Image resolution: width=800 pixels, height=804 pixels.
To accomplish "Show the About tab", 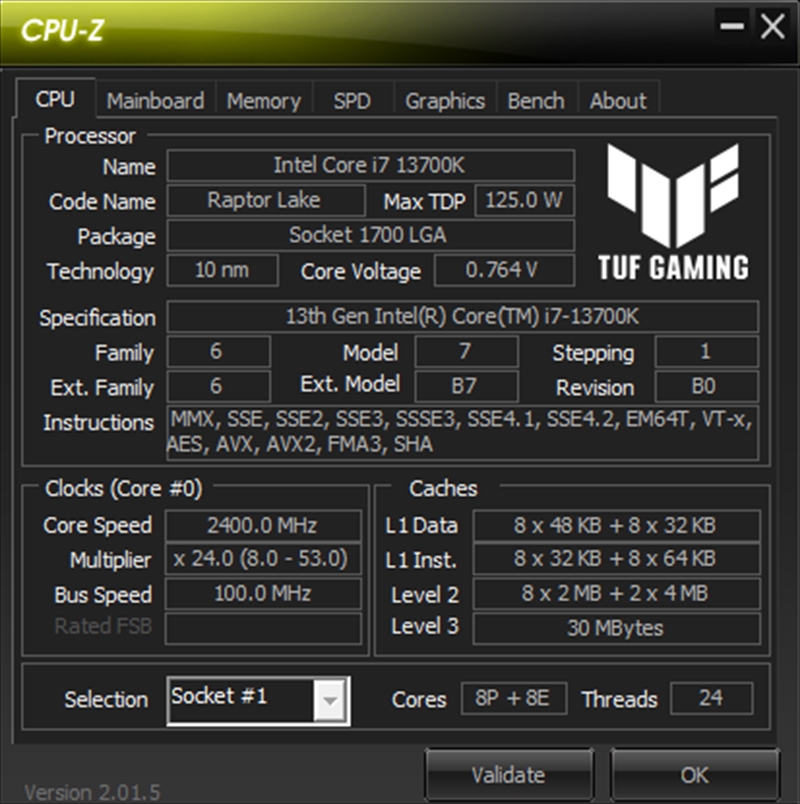I will click(618, 100).
